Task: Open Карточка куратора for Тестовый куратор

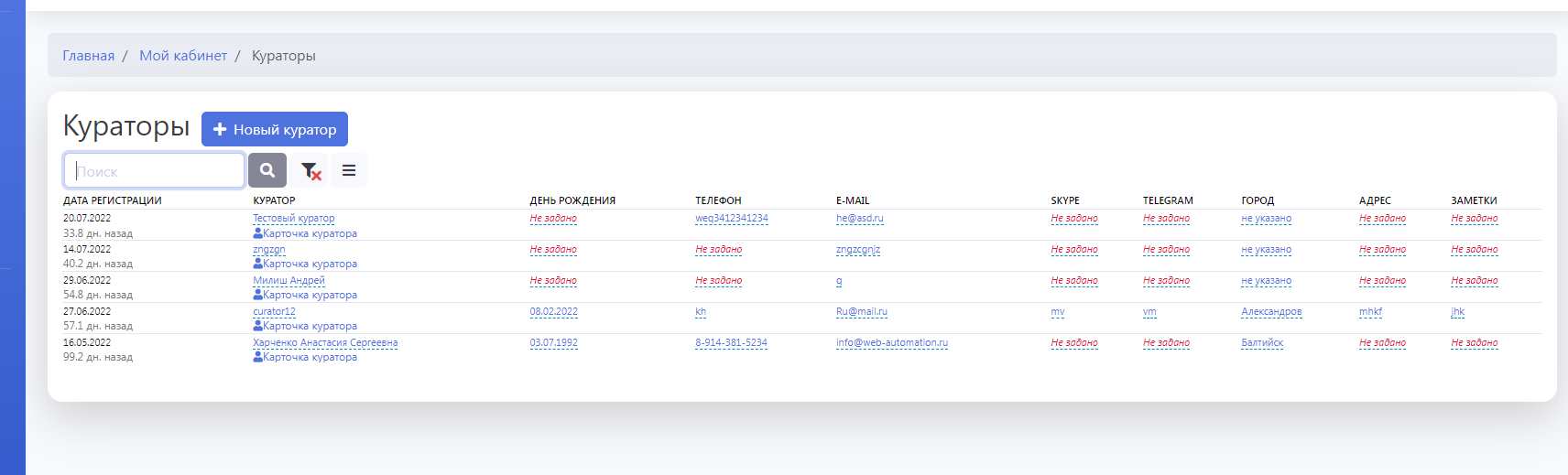Action: (305, 233)
